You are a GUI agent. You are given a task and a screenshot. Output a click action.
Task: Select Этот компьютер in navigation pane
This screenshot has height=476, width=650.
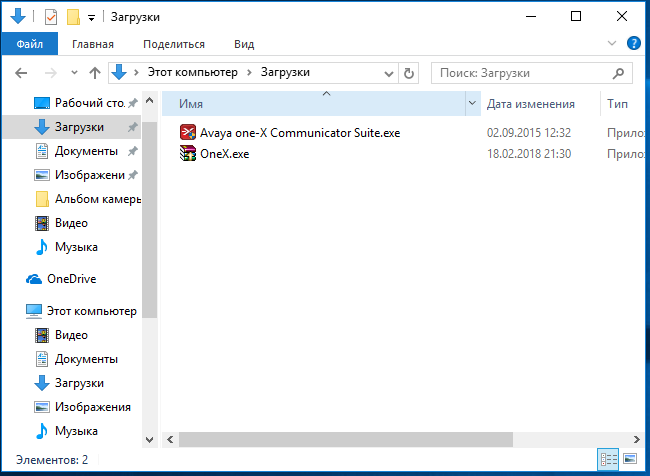tap(92, 311)
